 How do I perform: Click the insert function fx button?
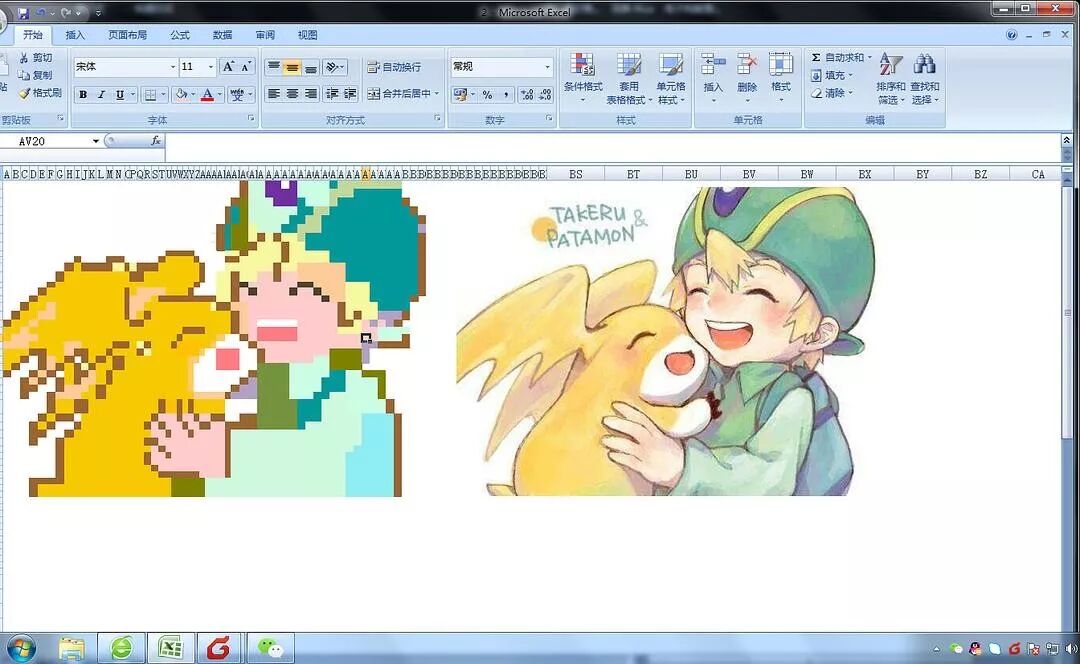[x=156, y=141]
